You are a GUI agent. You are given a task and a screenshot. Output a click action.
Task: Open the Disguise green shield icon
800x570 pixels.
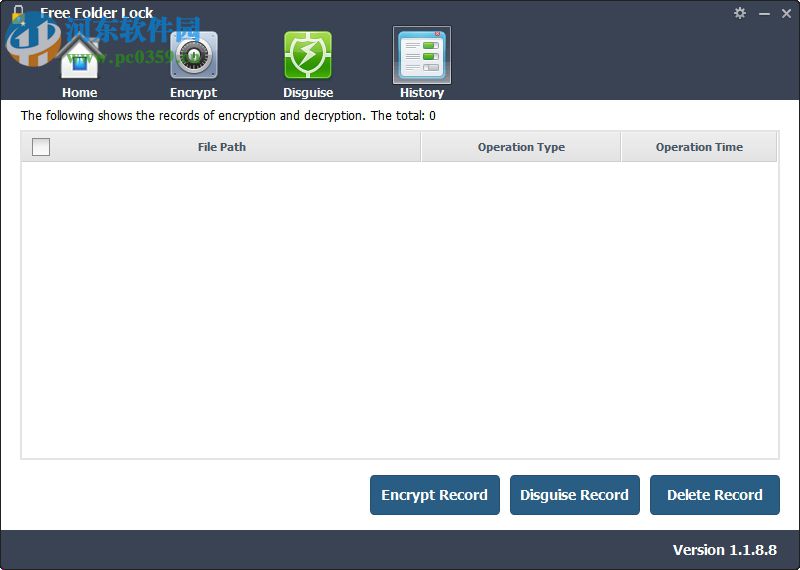coord(308,55)
